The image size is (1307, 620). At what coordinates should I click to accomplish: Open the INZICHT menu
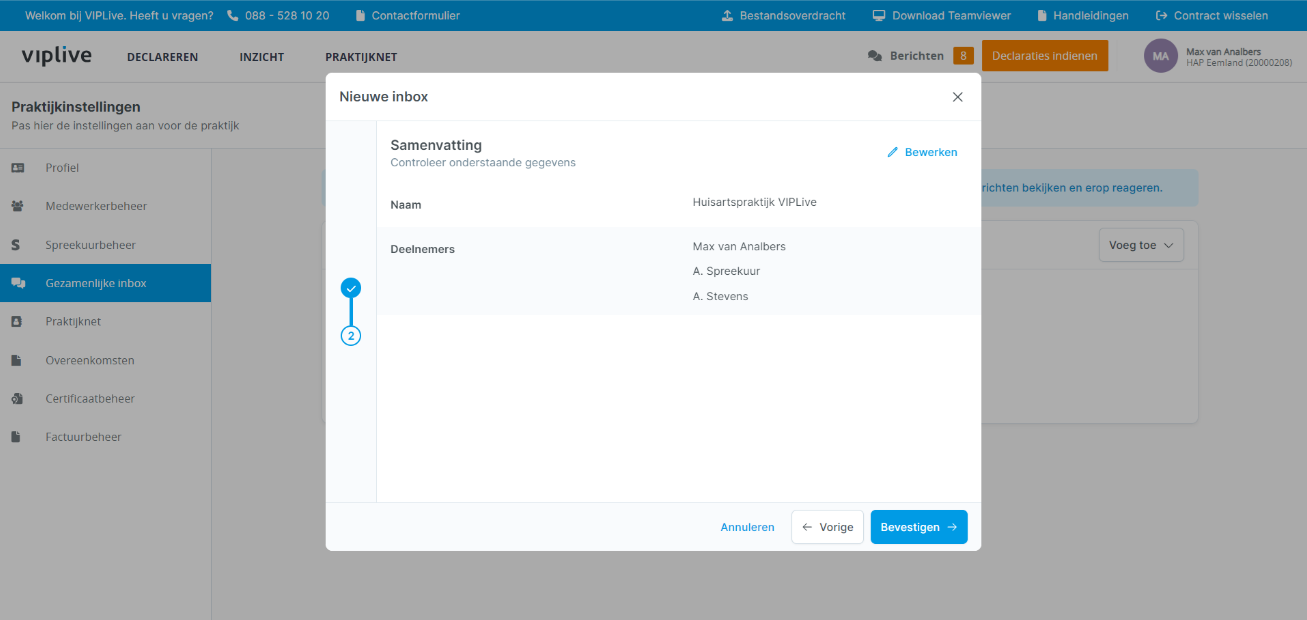(x=262, y=57)
